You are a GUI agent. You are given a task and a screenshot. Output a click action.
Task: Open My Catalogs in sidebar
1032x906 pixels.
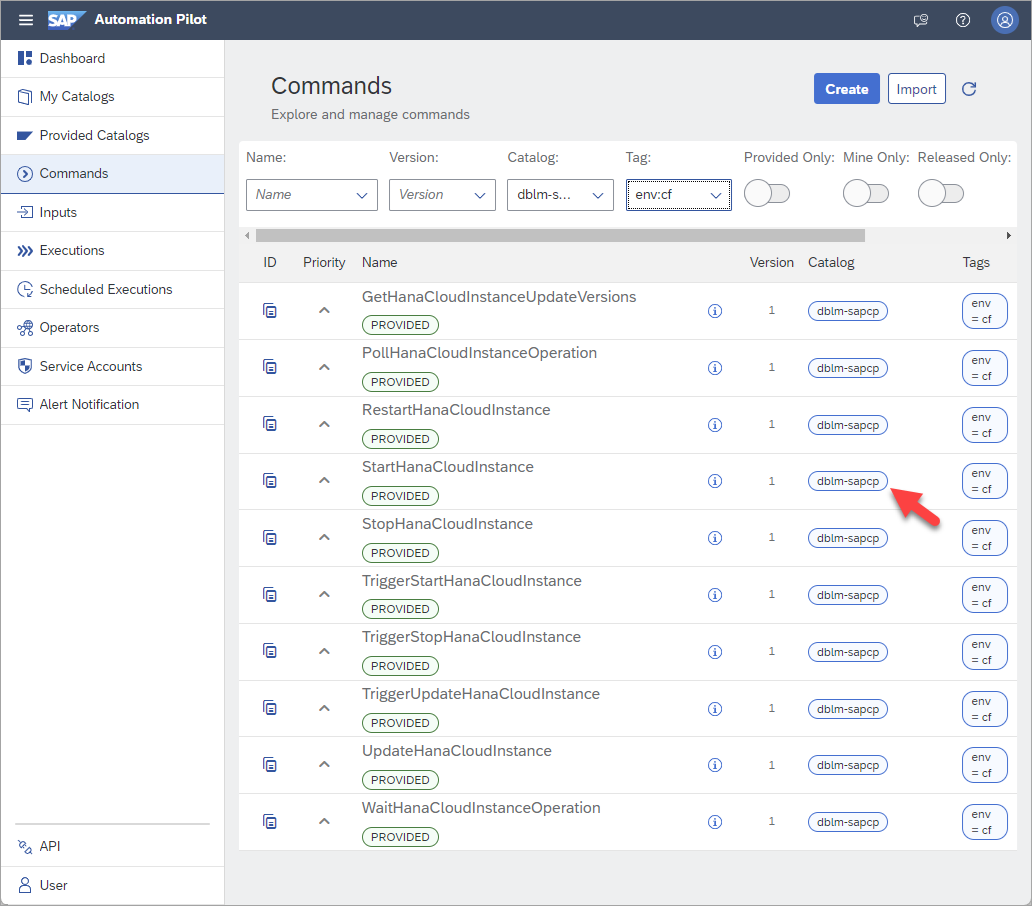(x=113, y=97)
